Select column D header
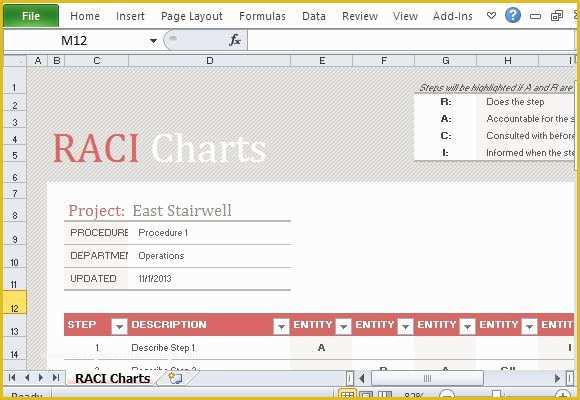The width and height of the screenshot is (580, 400). coord(210,60)
